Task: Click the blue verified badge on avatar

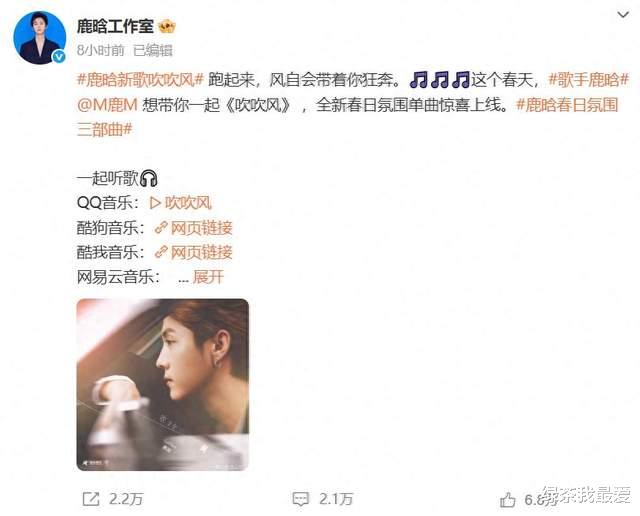Action: pos(59,57)
